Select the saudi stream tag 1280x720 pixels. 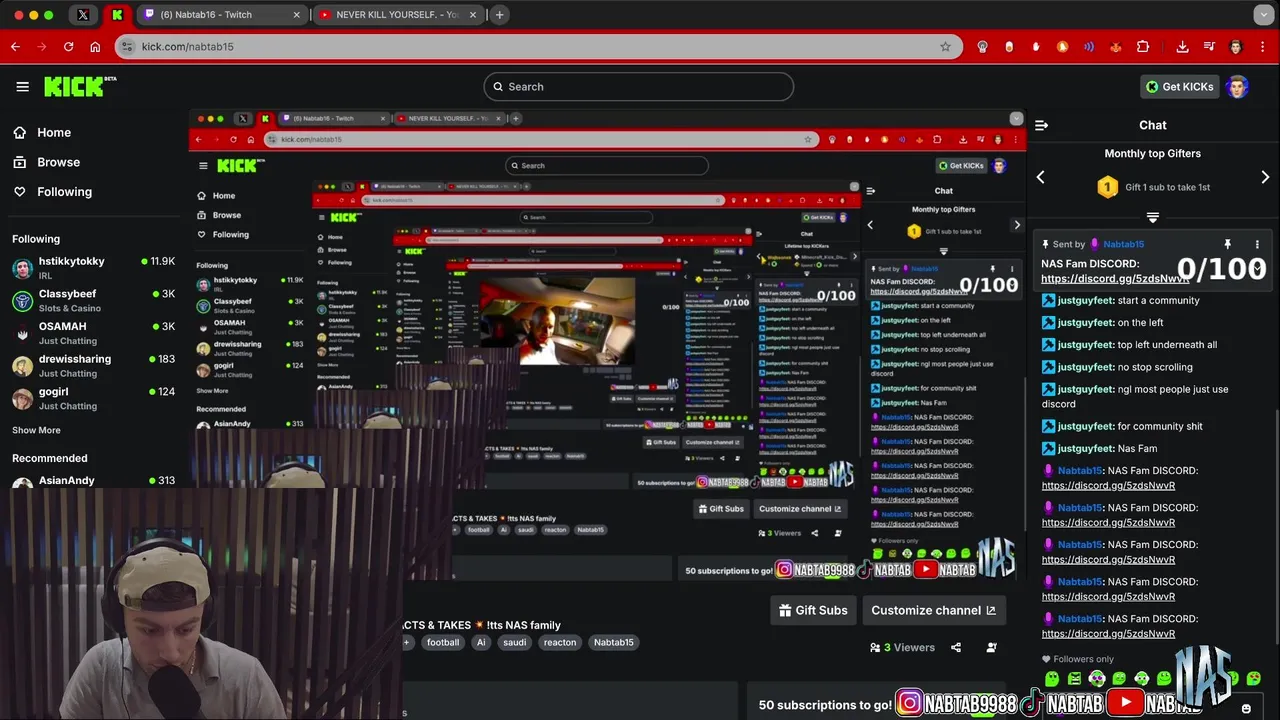[x=514, y=642]
